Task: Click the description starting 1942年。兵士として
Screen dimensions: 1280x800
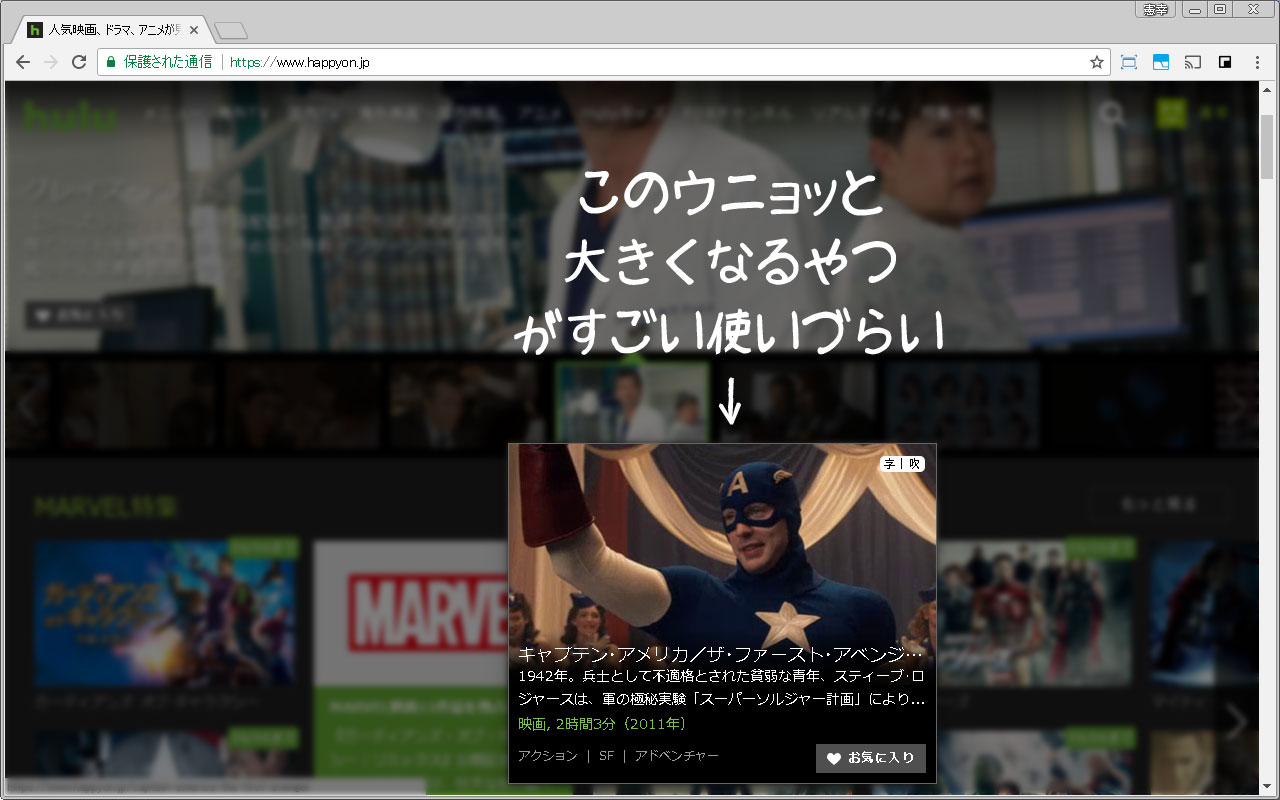Action: coord(721,688)
